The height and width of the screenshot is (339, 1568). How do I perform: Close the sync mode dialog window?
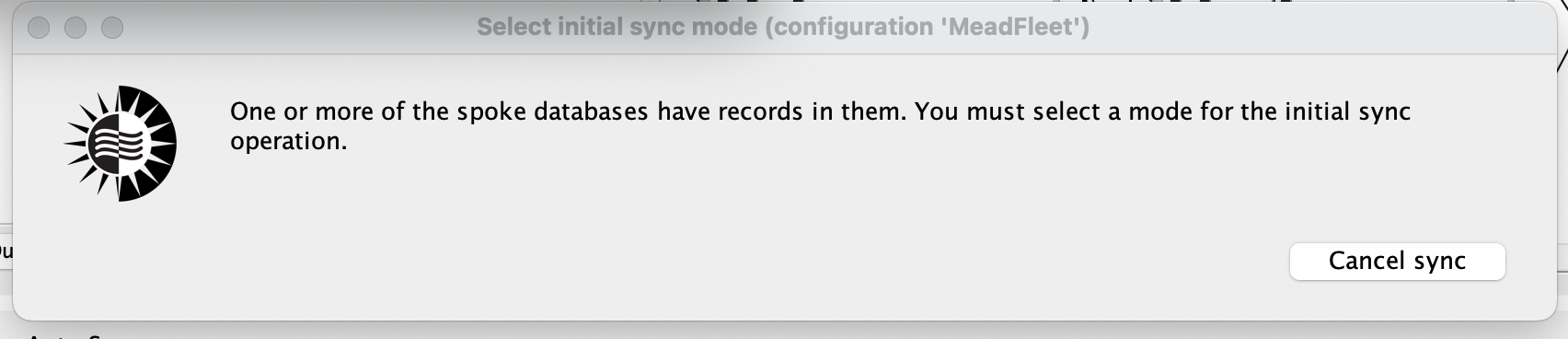click(39, 28)
